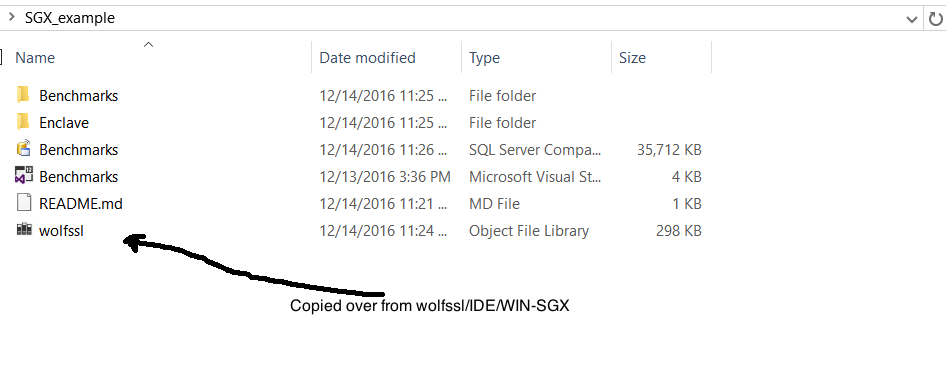
Task: Select the wolfssl file name
Action: (61, 230)
